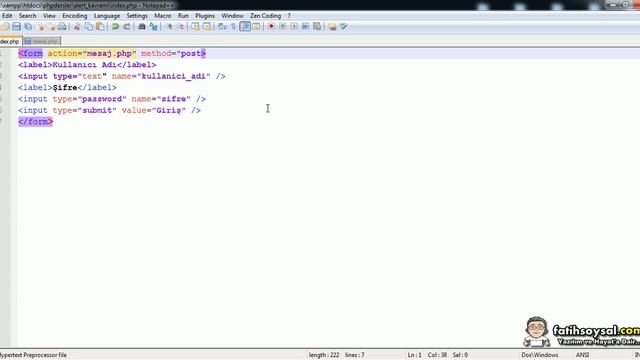Click the Copy toolbar icon
640x360 pixels.
click(89, 27)
